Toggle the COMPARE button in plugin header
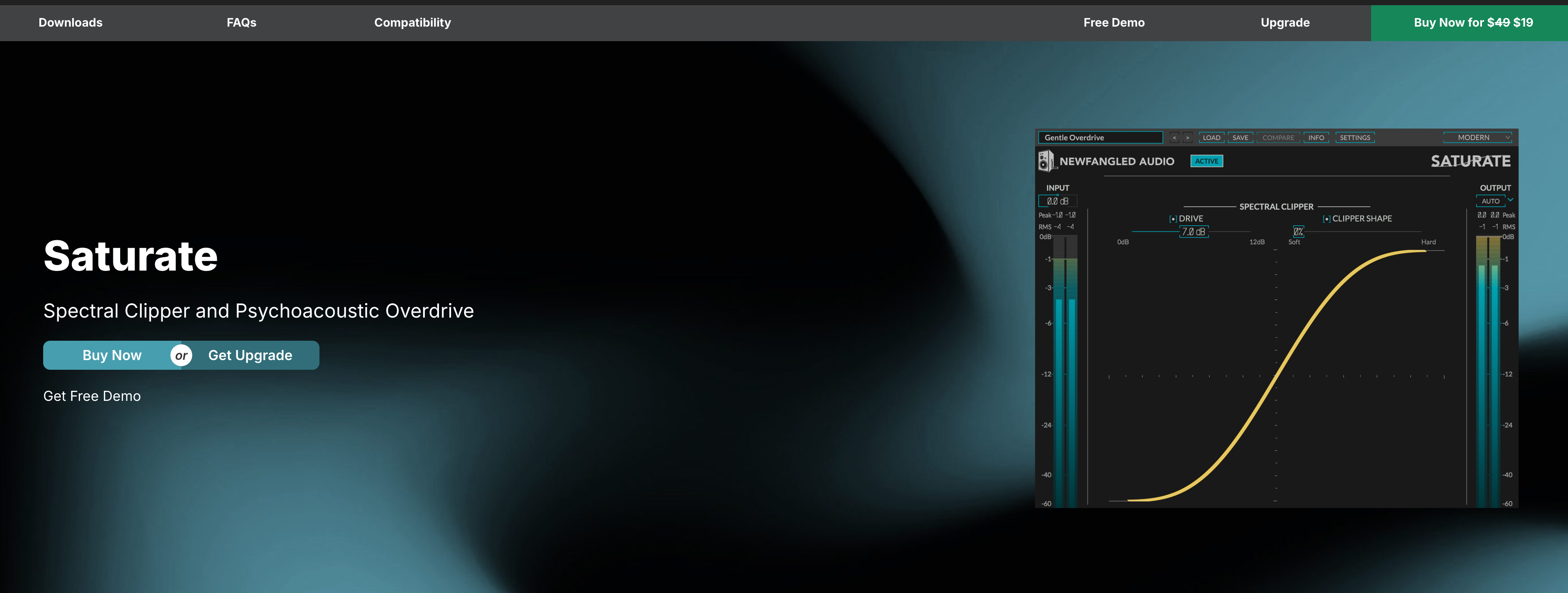Screen dimensions: 1568x593 coord(1278,138)
